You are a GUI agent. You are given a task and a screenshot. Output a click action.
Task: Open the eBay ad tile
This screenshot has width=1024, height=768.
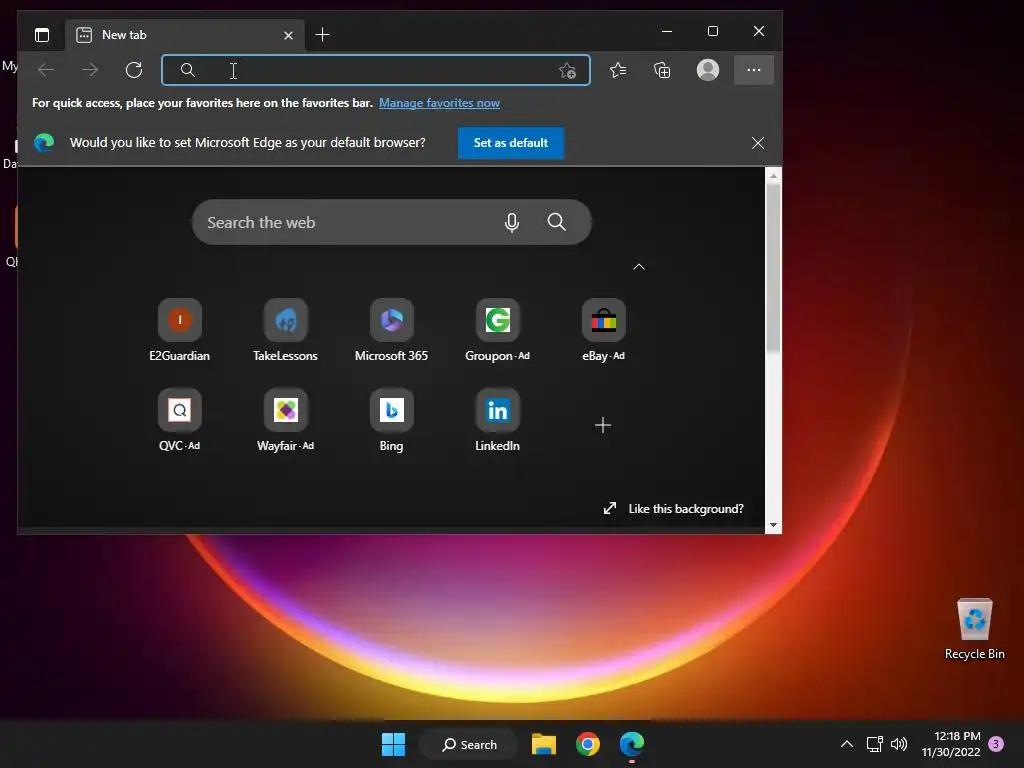click(603, 330)
